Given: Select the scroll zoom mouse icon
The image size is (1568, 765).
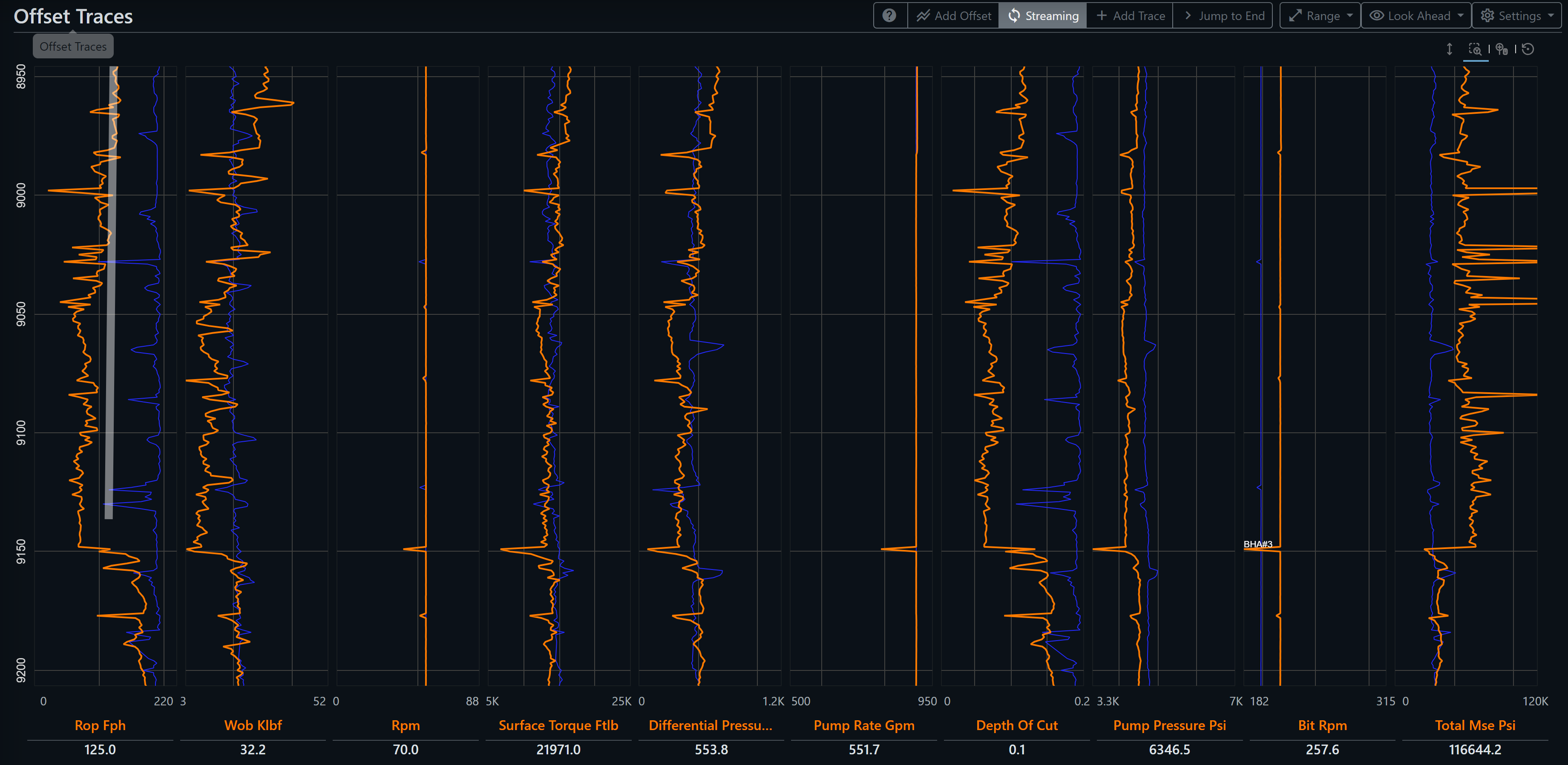Looking at the screenshot, I should [1502, 49].
